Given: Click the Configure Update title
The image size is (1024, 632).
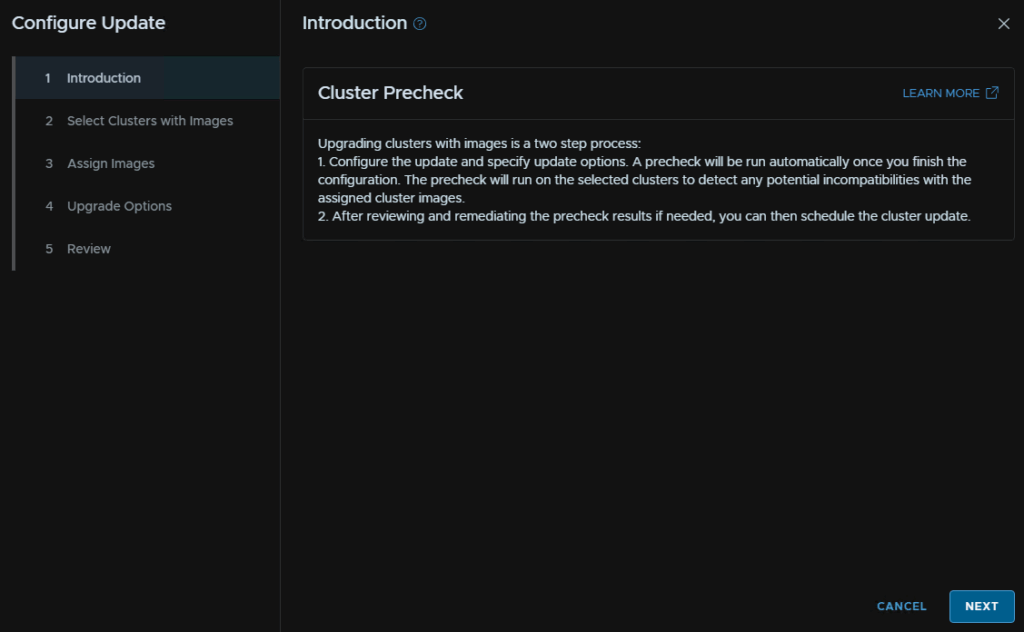Looking at the screenshot, I should (89, 23).
